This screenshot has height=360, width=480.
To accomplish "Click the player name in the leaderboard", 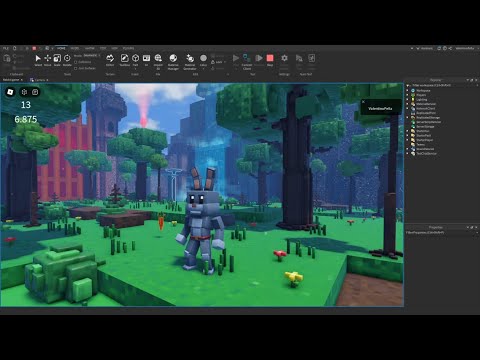I will click(x=380, y=109).
